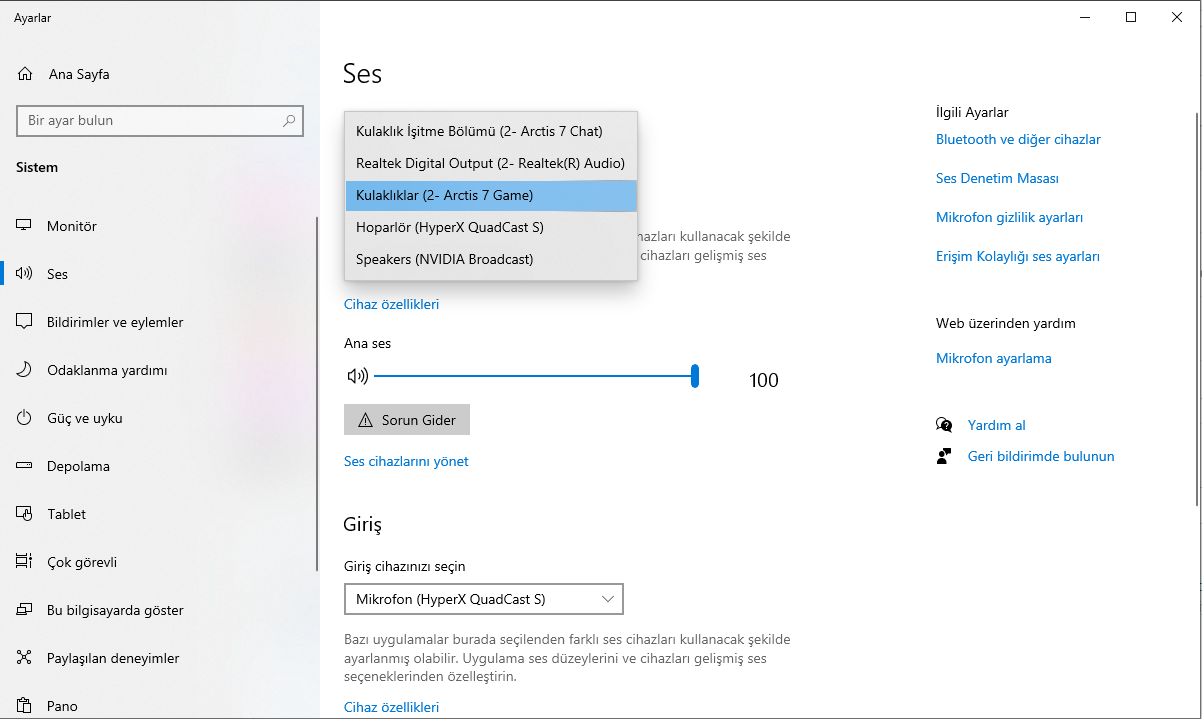Click the Ana ses volume slider handle
This screenshot has height=719, width=1202.
[x=695, y=376]
